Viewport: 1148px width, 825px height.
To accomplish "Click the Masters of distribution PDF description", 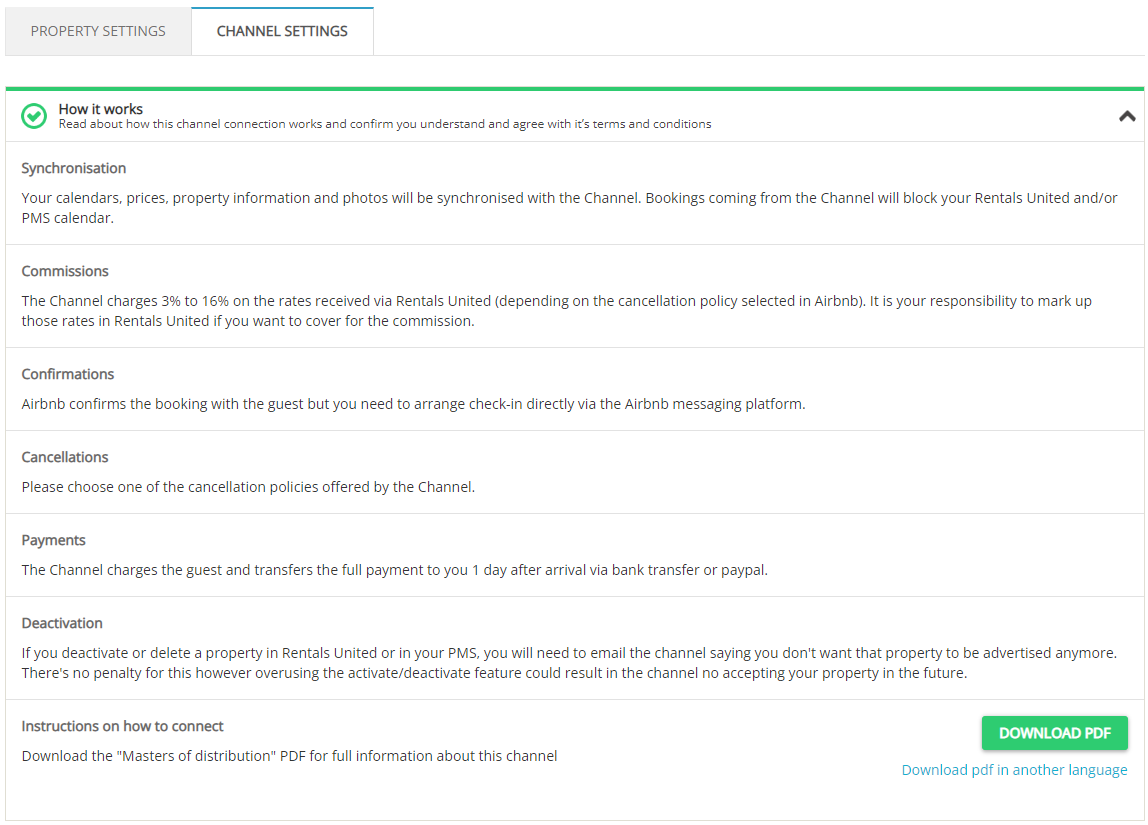I will coord(289,756).
